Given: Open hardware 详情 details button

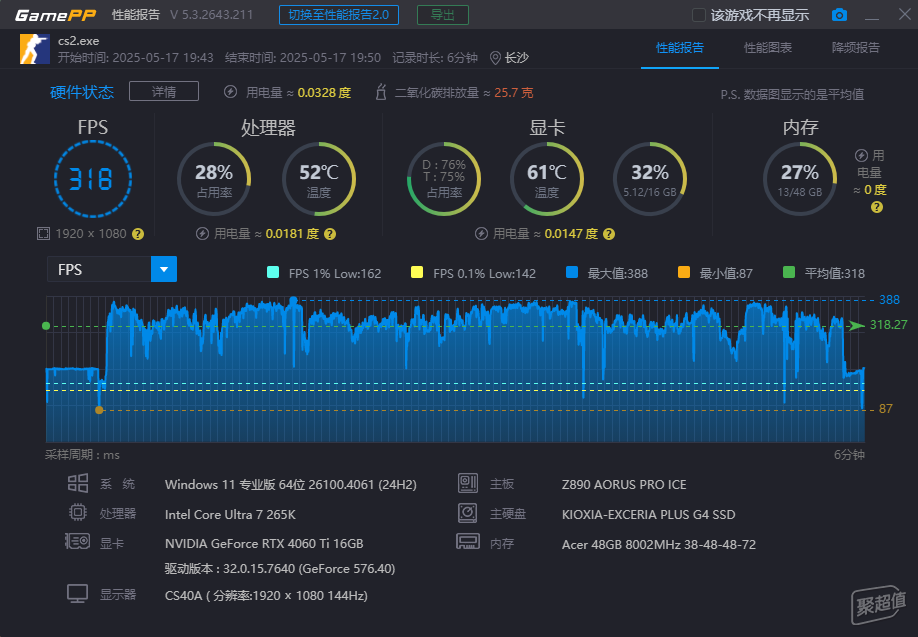Looking at the screenshot, I should click(x=164, y=92).
